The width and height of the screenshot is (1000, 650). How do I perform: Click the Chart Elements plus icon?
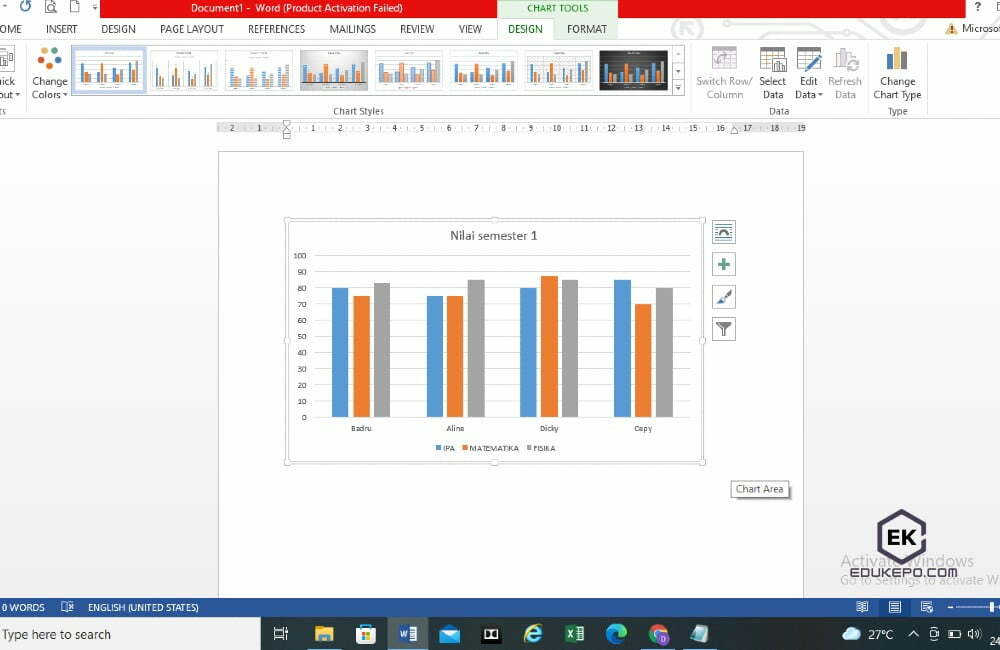723,263
